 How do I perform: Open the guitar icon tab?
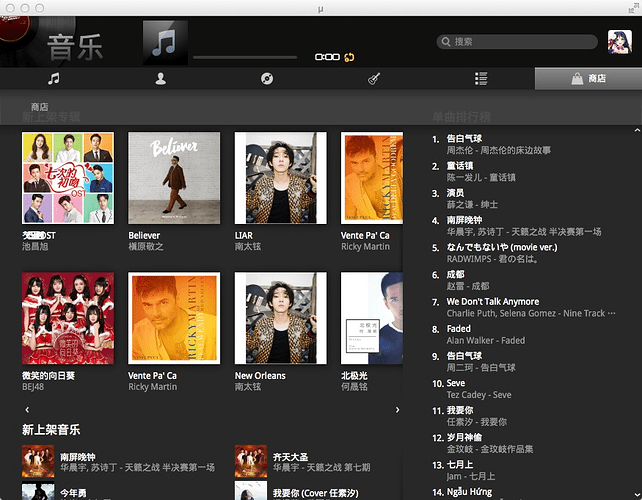pyautogui.click(x=374, y=78)
